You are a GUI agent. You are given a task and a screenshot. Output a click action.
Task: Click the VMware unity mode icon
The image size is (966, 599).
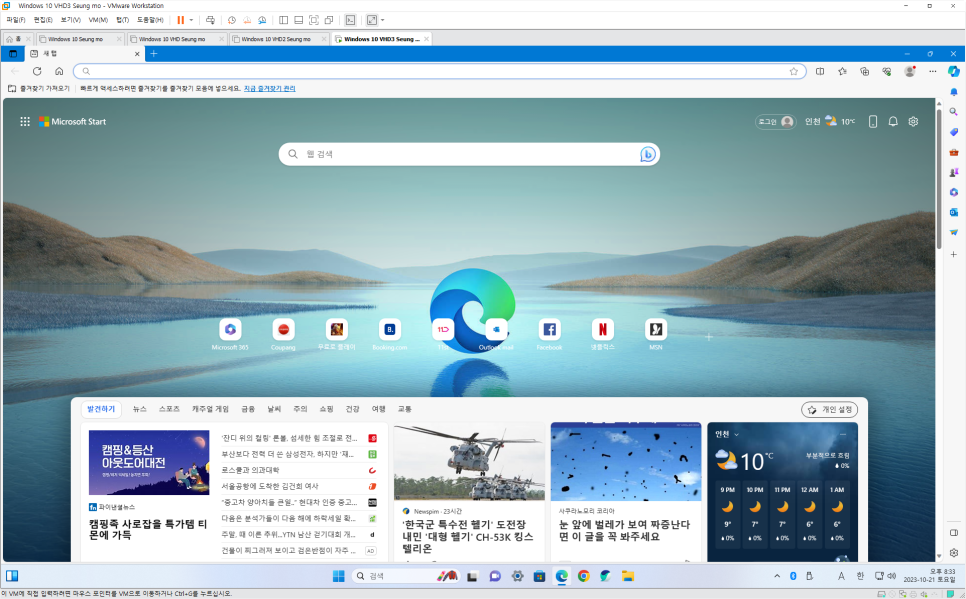[x=329, y=20]
